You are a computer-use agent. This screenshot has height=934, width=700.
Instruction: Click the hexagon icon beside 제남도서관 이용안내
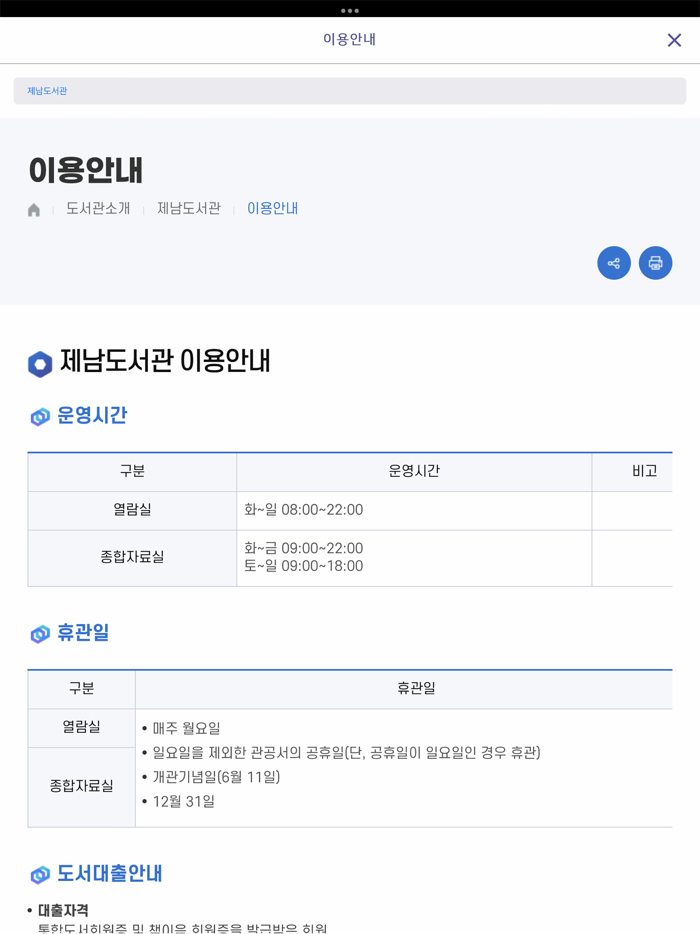tap(38, 363)
